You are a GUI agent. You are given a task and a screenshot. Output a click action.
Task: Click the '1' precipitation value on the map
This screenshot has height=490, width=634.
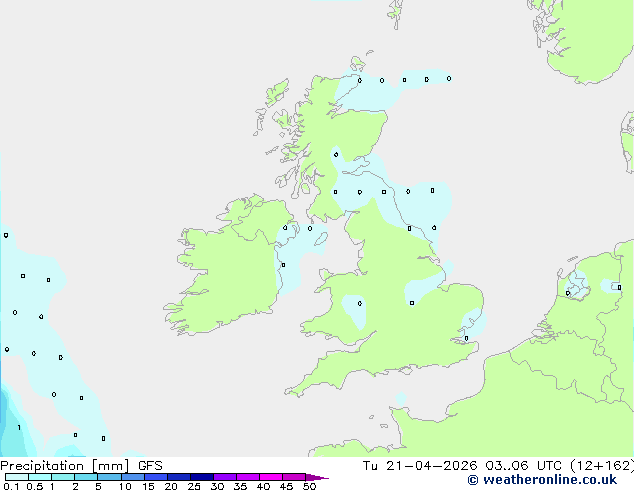pyautogui.click(x=19, y=427)
